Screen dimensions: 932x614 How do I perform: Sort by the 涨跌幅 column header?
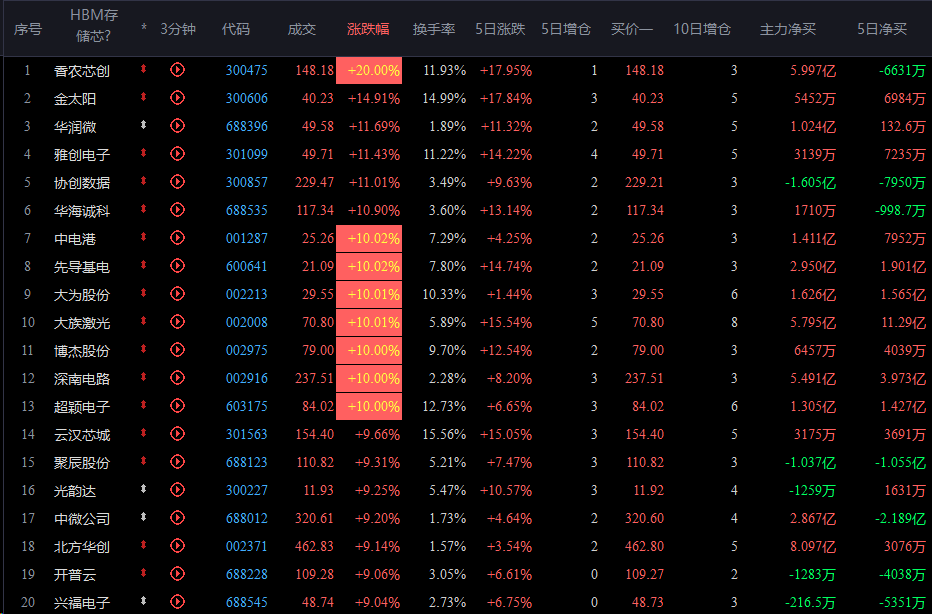point(368,29)
